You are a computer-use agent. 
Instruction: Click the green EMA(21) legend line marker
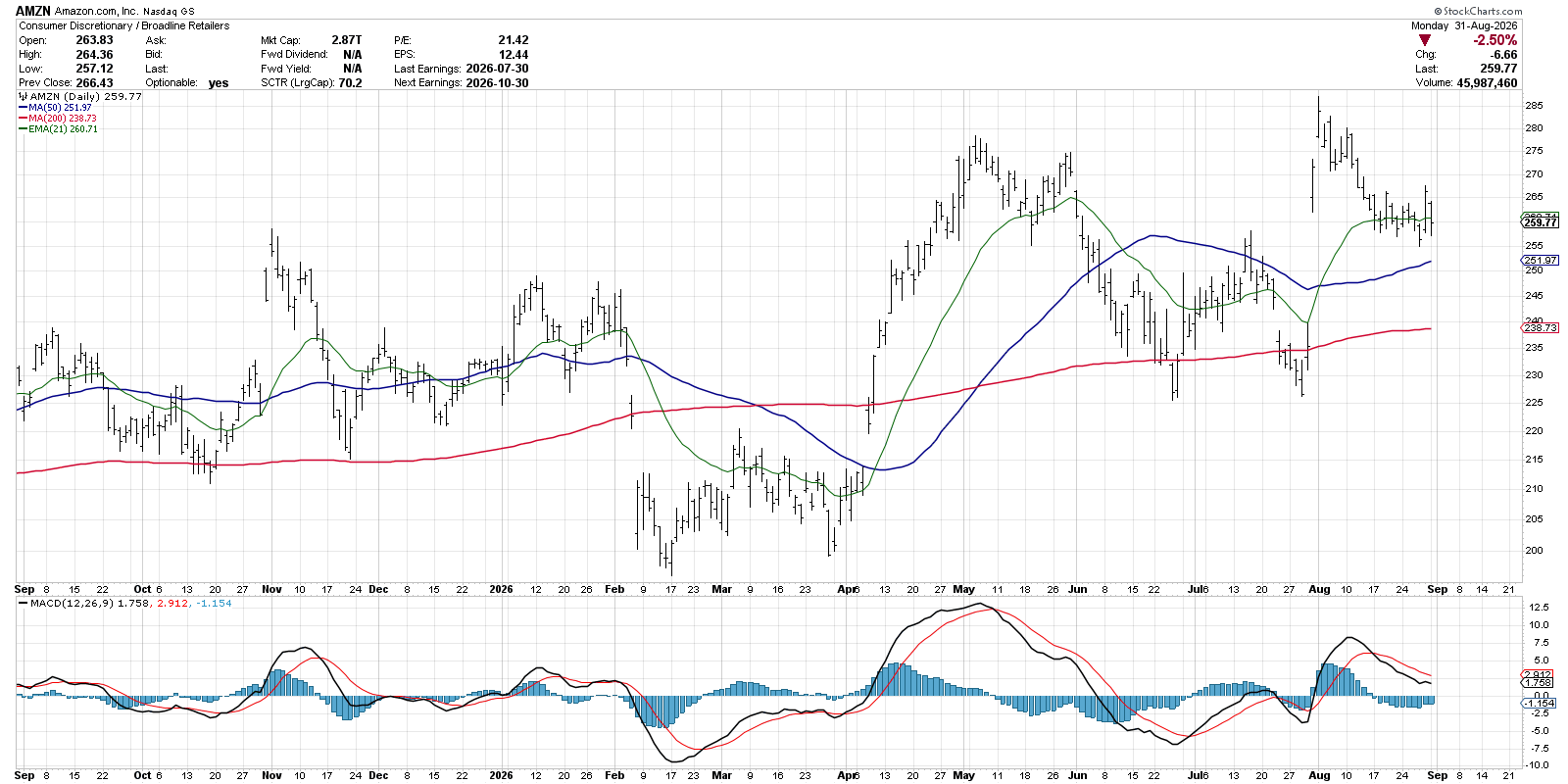click(23, 129)
